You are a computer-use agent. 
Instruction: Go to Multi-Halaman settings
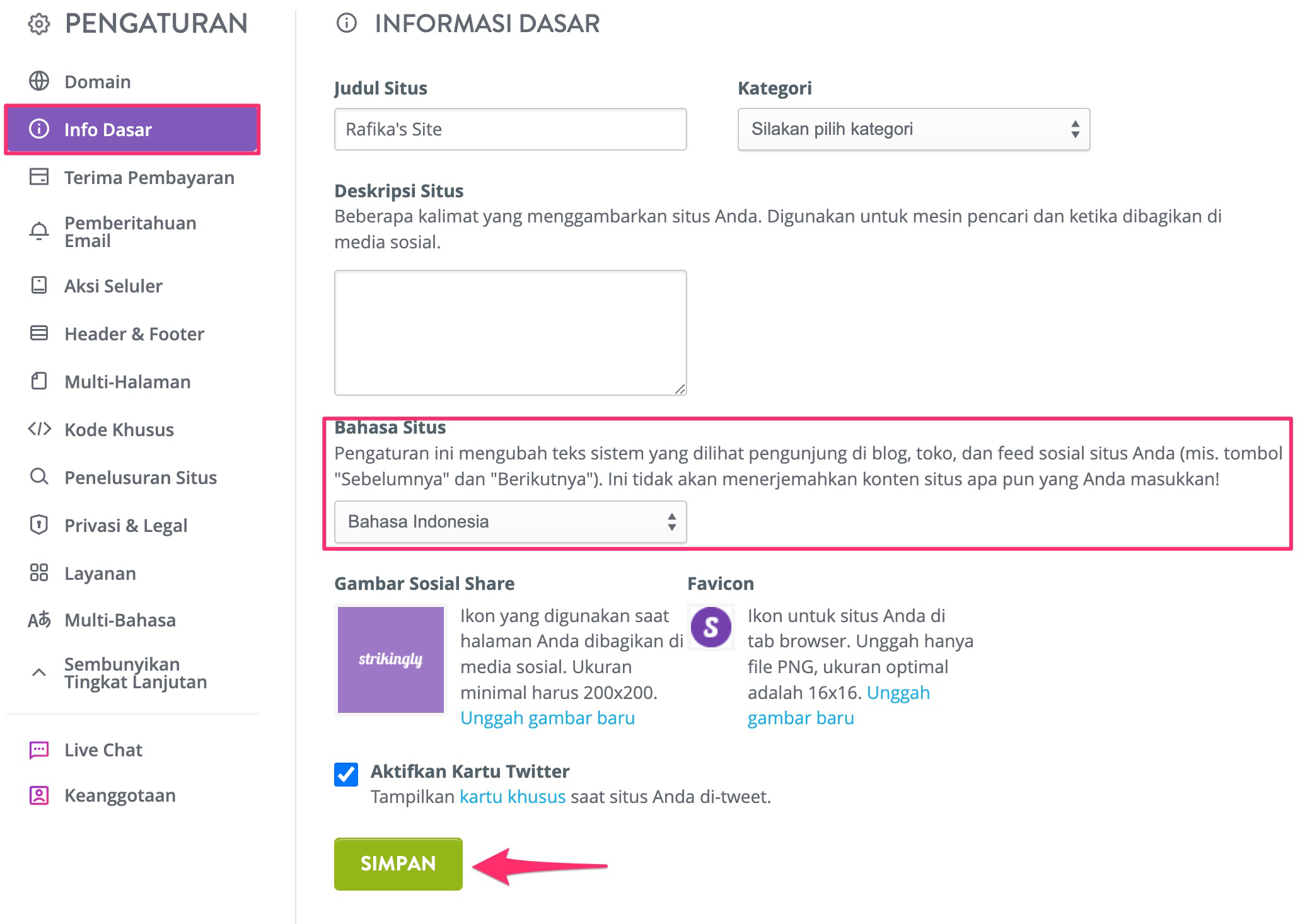(x=127, y=381)
